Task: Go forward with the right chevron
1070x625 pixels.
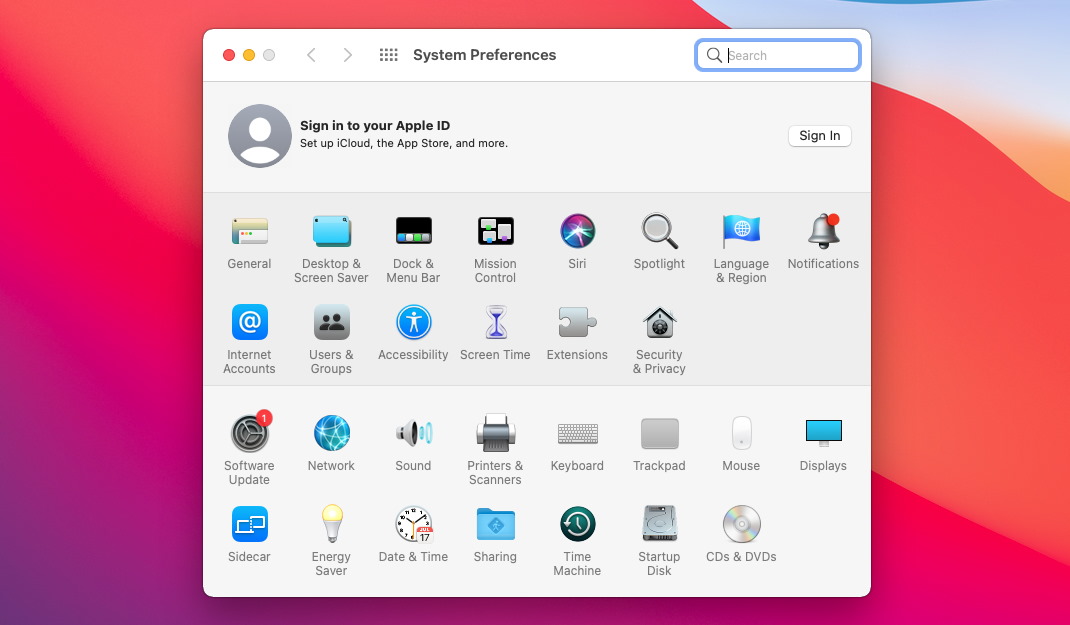Action: [x=348, y=55]
